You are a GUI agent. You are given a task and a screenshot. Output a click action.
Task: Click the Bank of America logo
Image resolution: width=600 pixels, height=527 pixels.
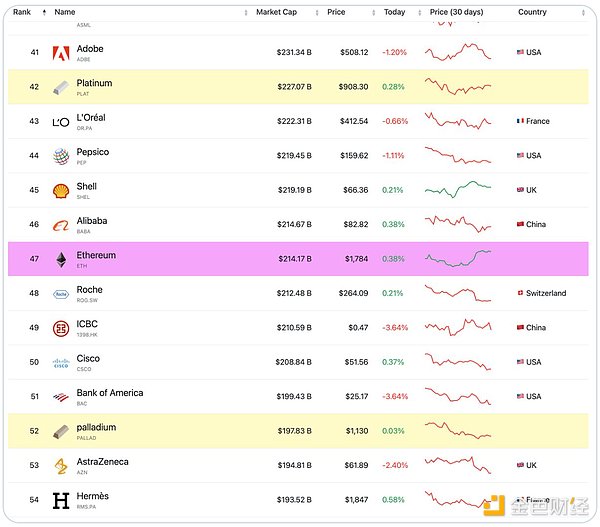click(61, 397)
